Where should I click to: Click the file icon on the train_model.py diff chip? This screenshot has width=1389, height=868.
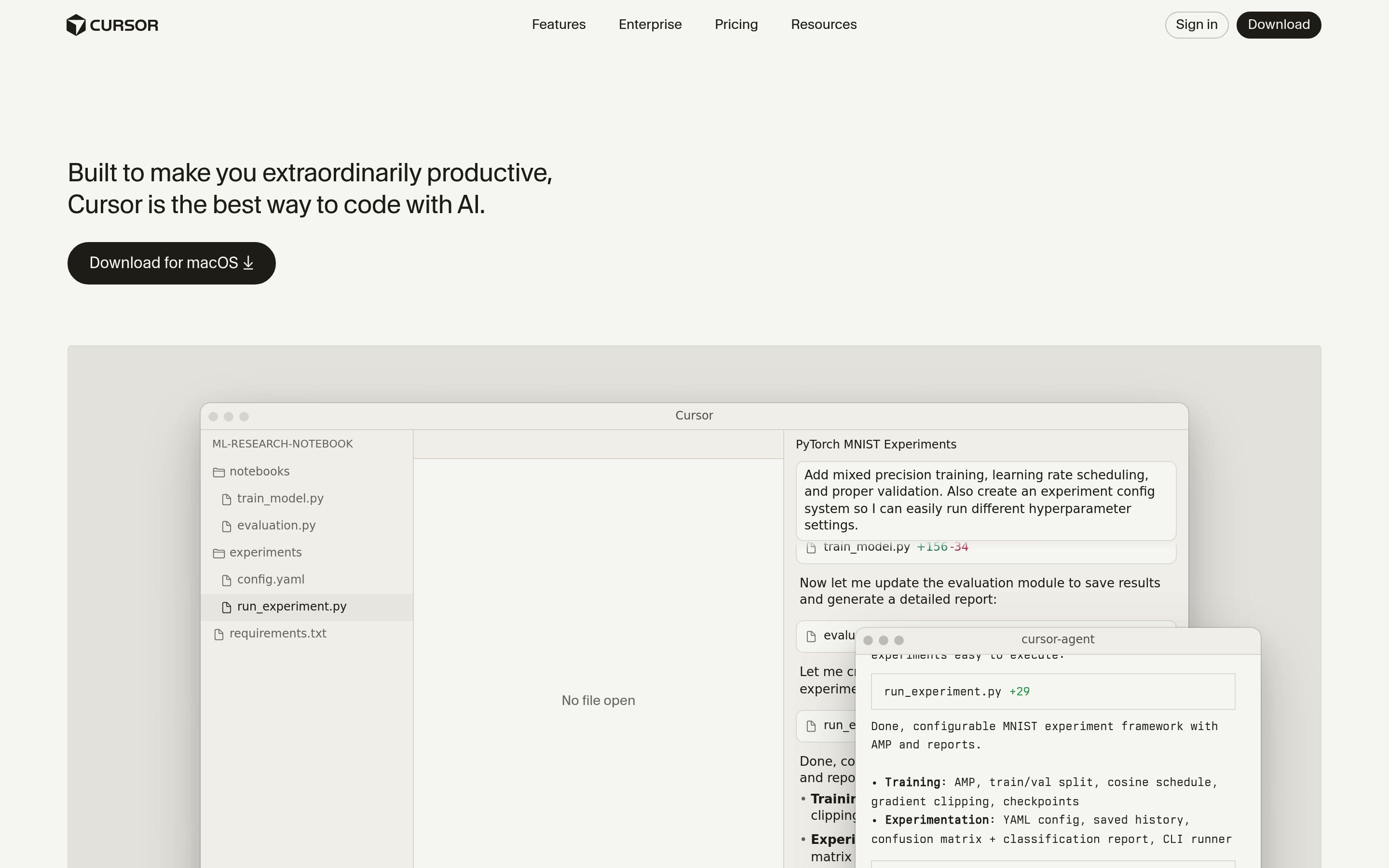pyautogui.click(x=811, y=548)
